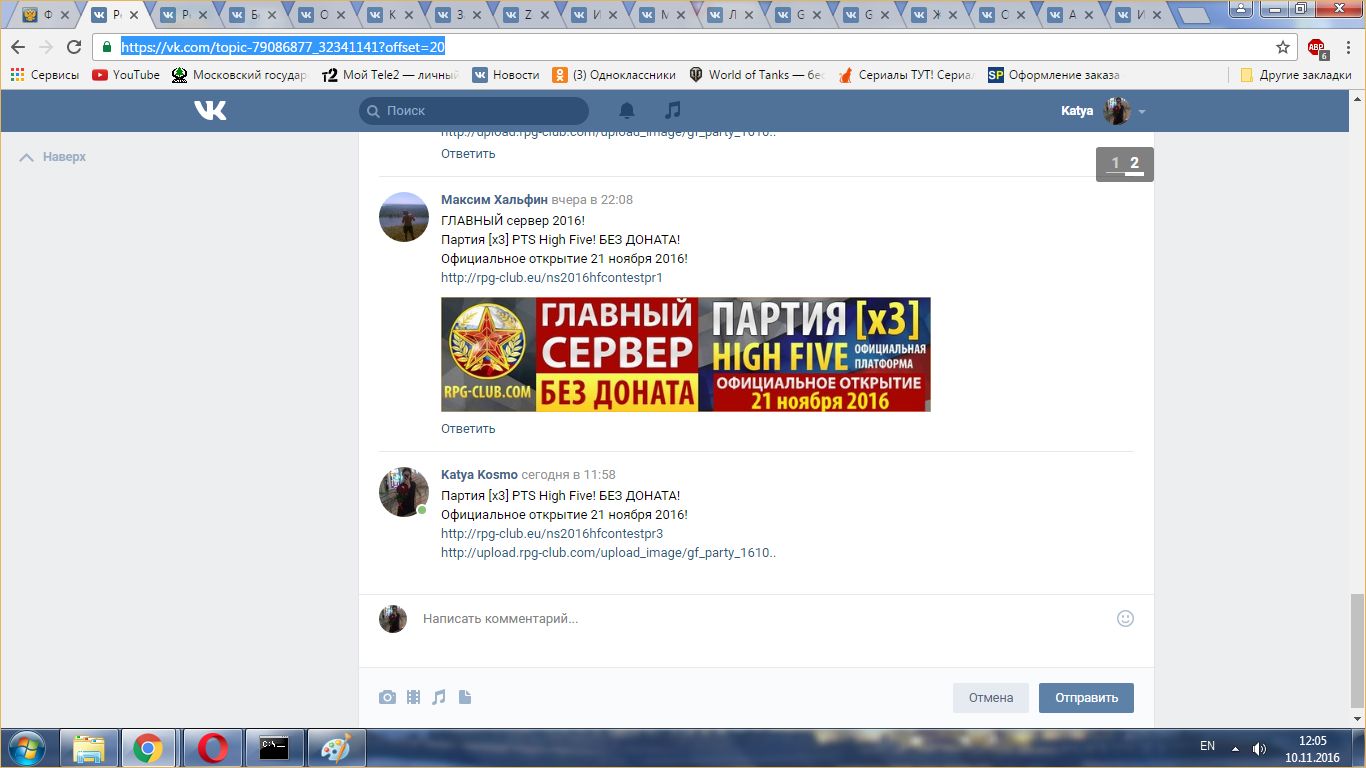Open a new browser tab

1194,16
